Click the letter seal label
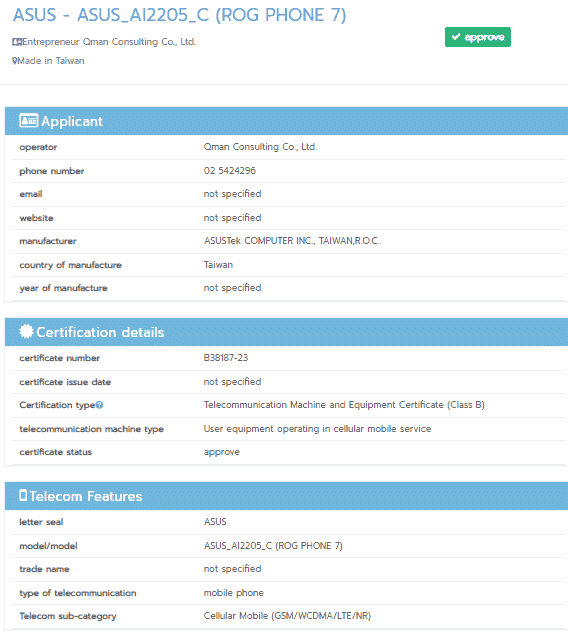Screen dimensions: 568x635 [41, 522]
